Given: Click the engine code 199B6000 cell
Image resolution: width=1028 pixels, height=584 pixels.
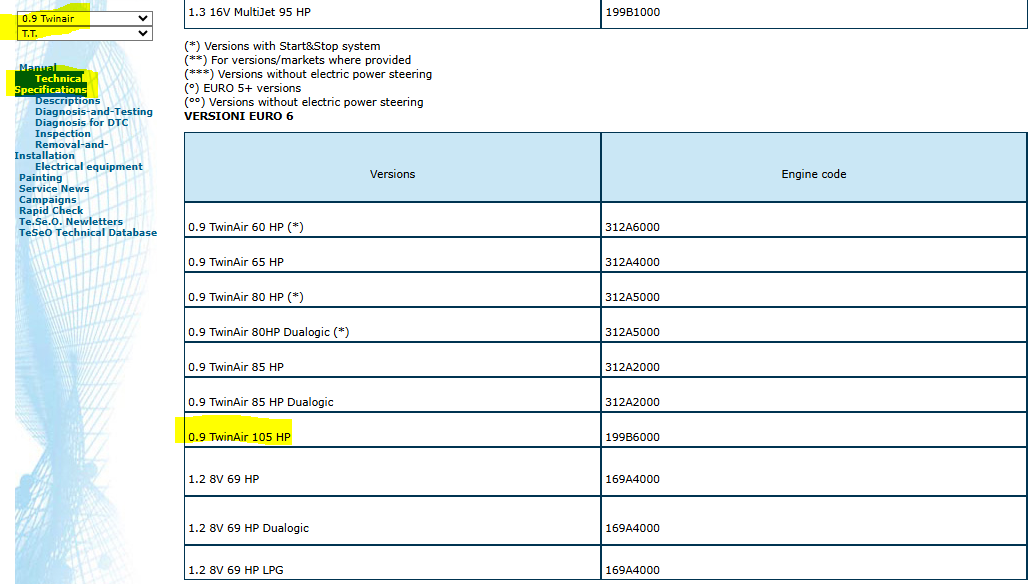Looking at the screenshot, I should [632, 437].
